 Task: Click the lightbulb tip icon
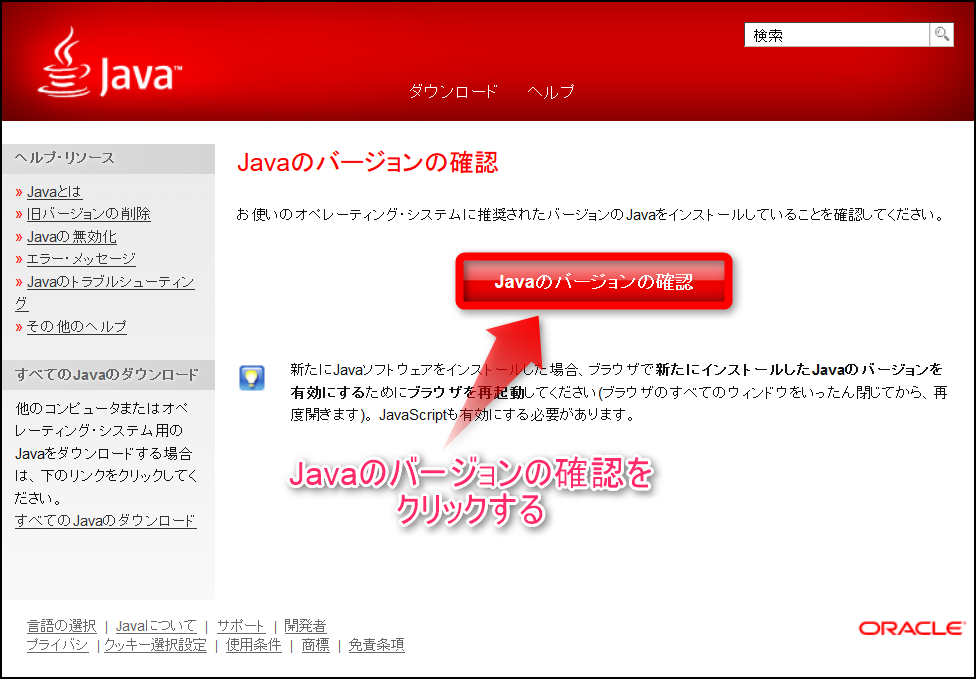252,378
